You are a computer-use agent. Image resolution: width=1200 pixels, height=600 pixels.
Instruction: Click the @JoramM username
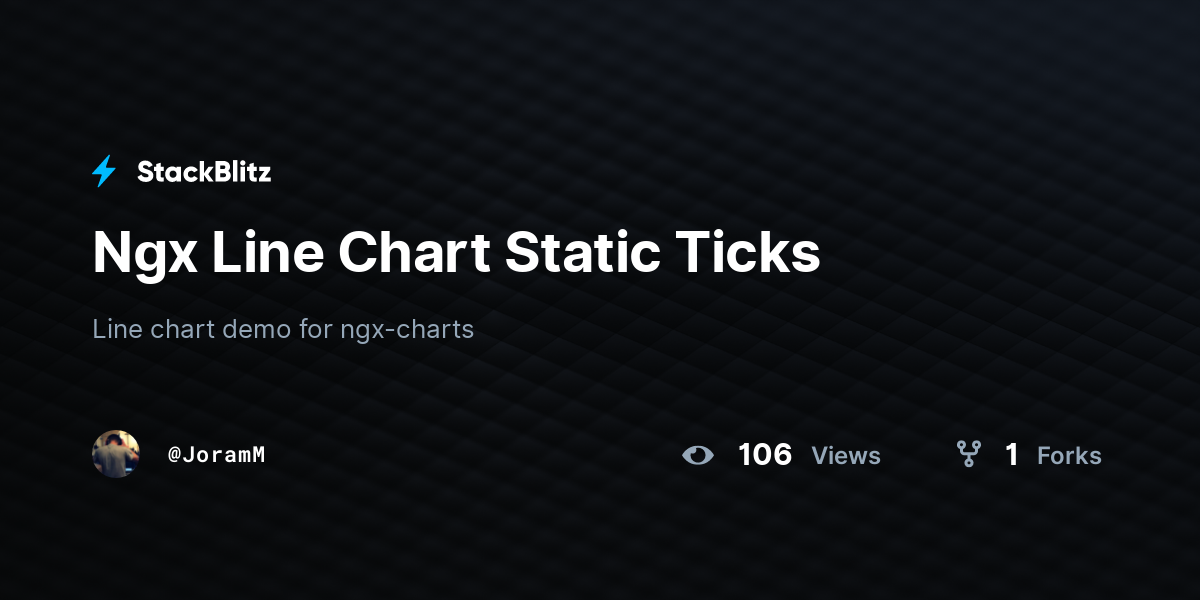(x=216, y=455)
